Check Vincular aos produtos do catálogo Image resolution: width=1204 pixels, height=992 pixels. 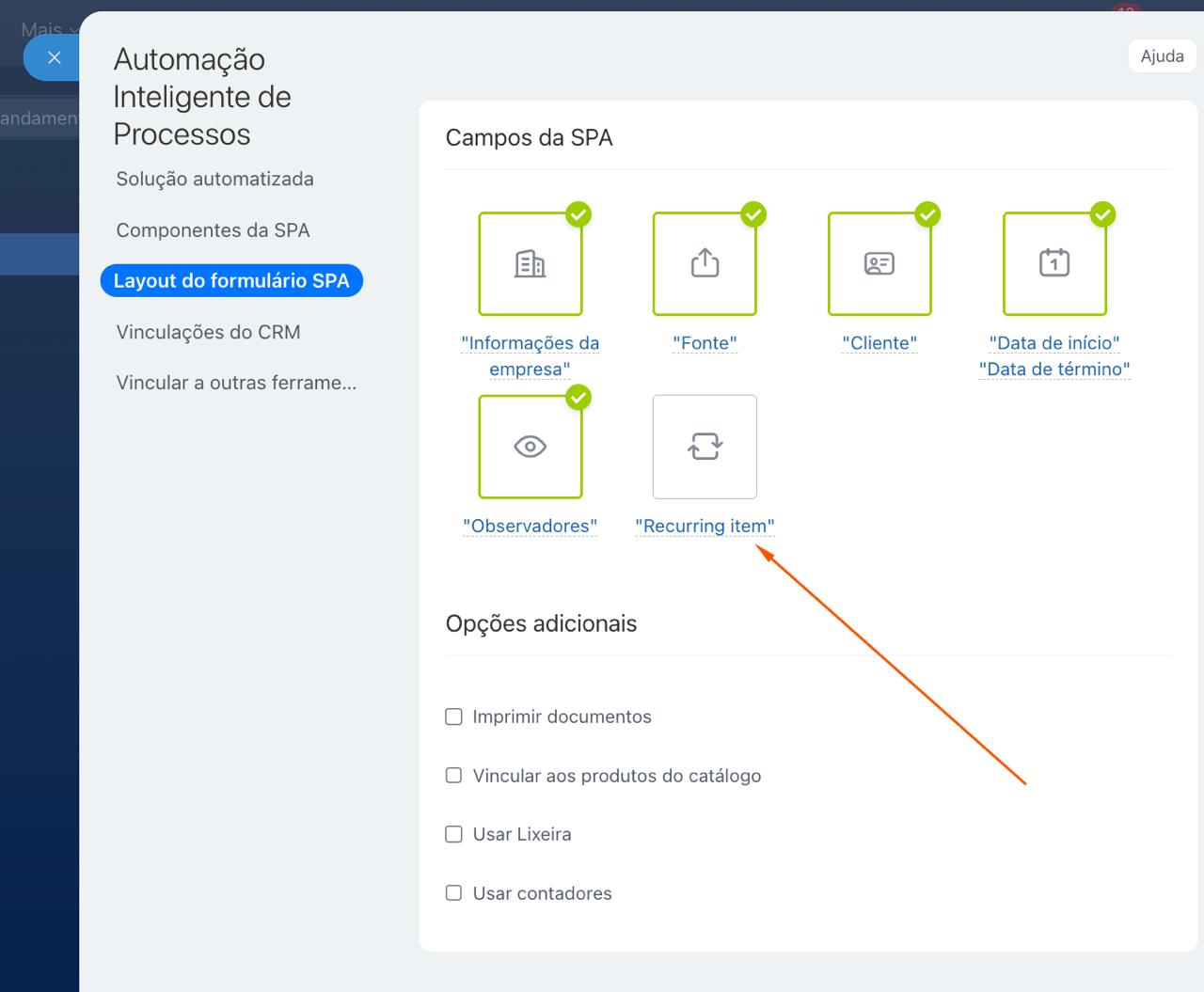point(453,776)
